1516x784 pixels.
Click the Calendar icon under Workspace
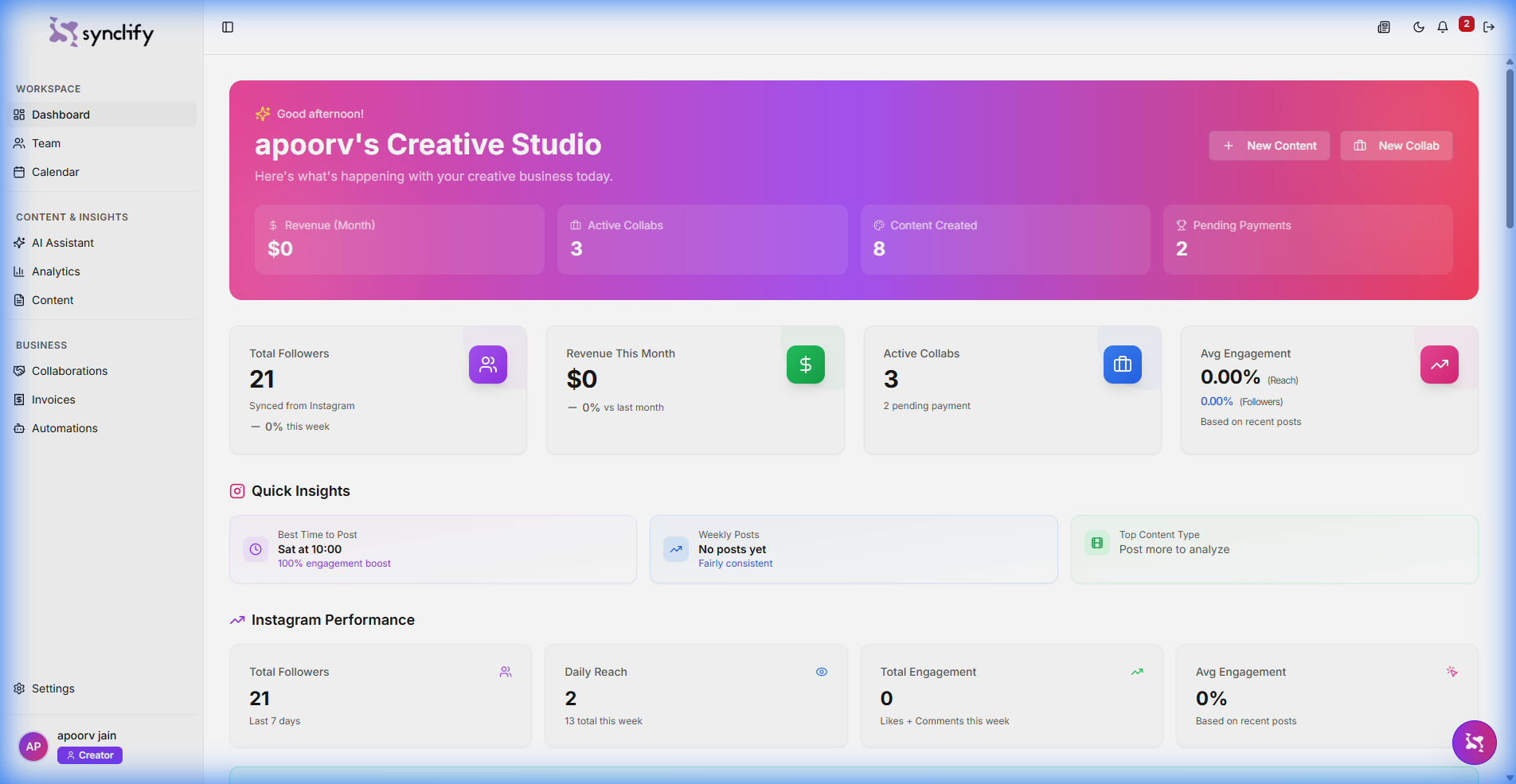(18, 171)
